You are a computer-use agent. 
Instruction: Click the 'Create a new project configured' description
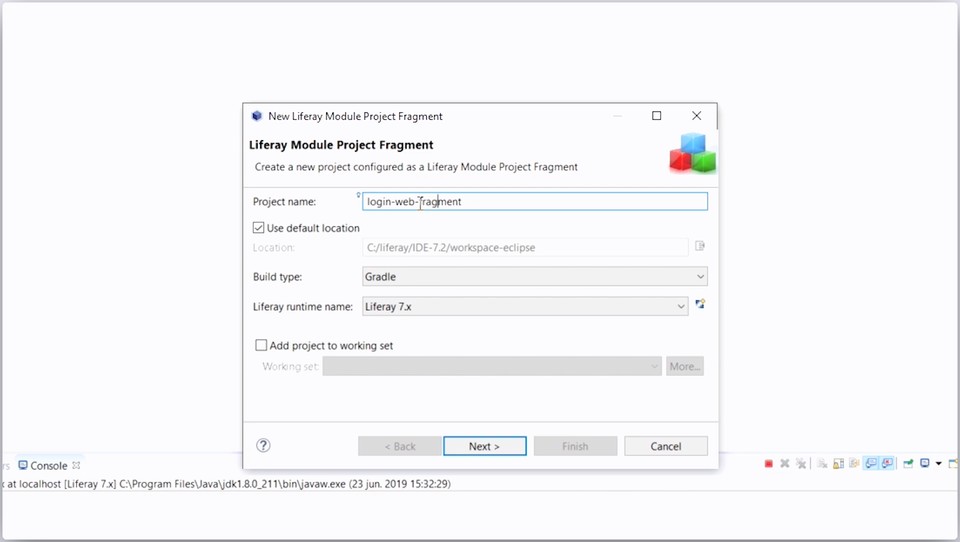coord(416,167)
